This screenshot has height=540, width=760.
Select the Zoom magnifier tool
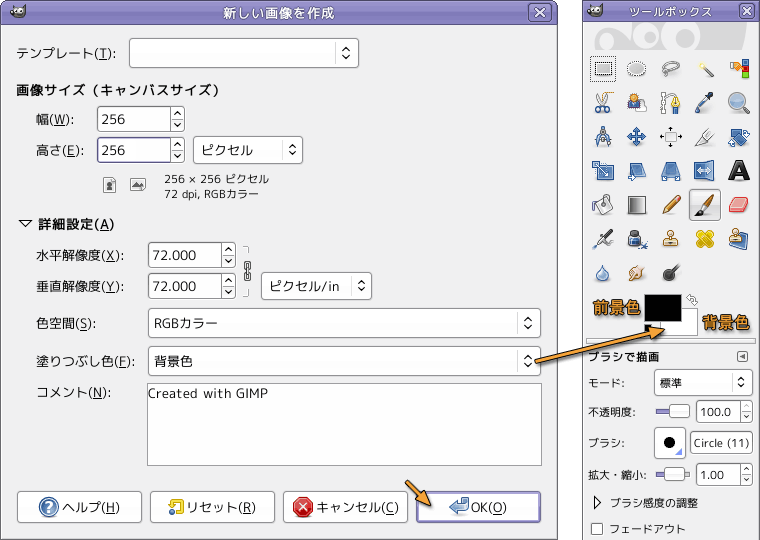739,103
